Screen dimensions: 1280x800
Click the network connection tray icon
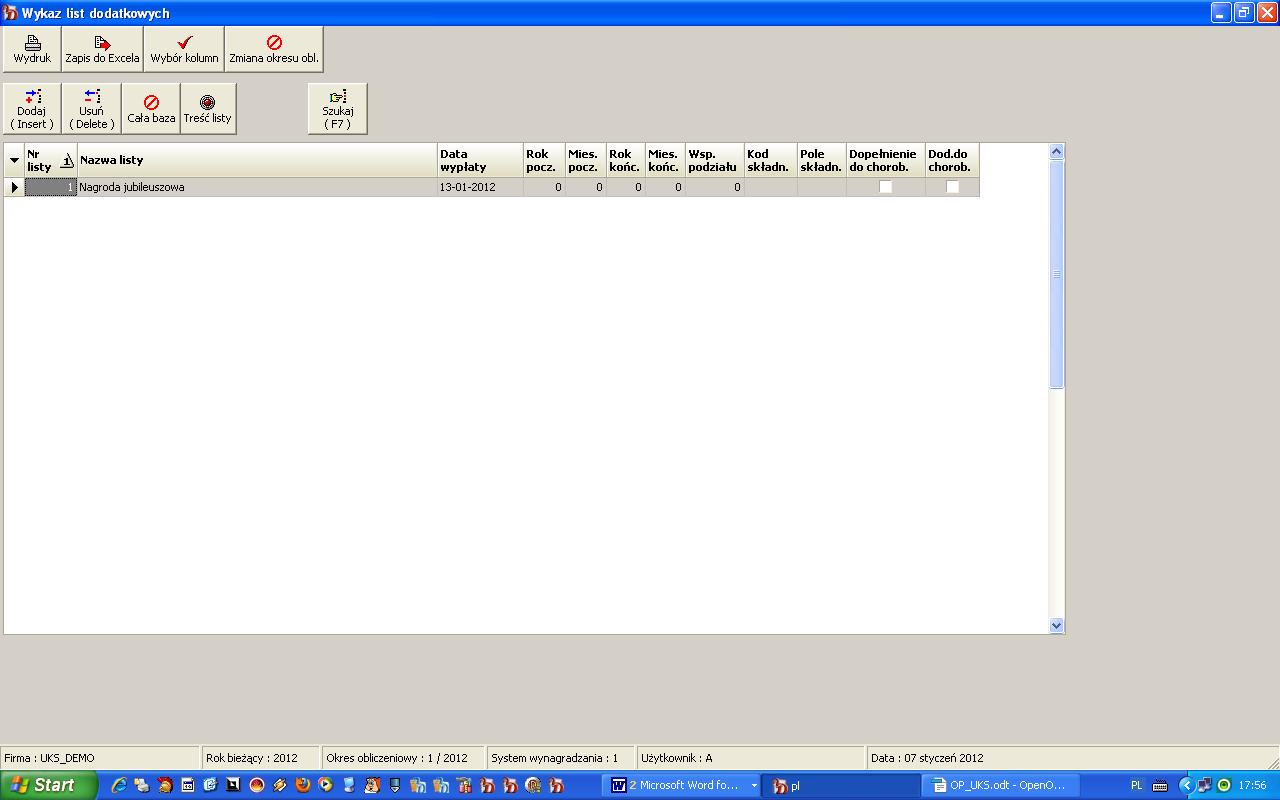[1205, 786]
